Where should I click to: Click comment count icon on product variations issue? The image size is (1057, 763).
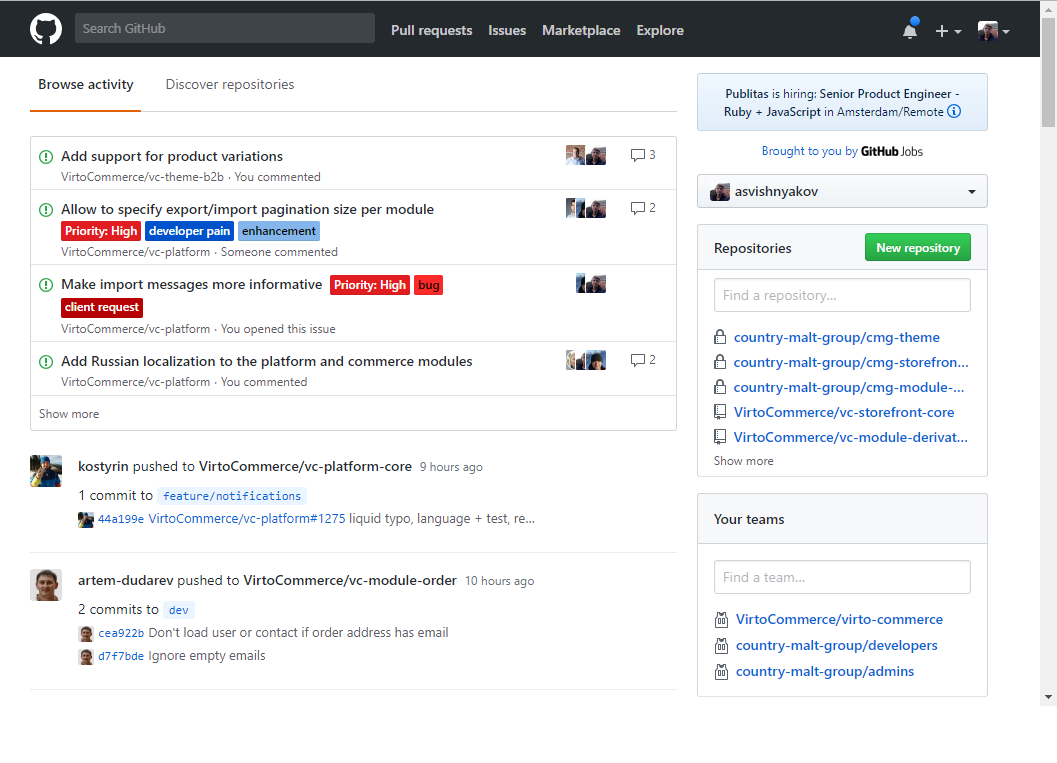[642, 155]
